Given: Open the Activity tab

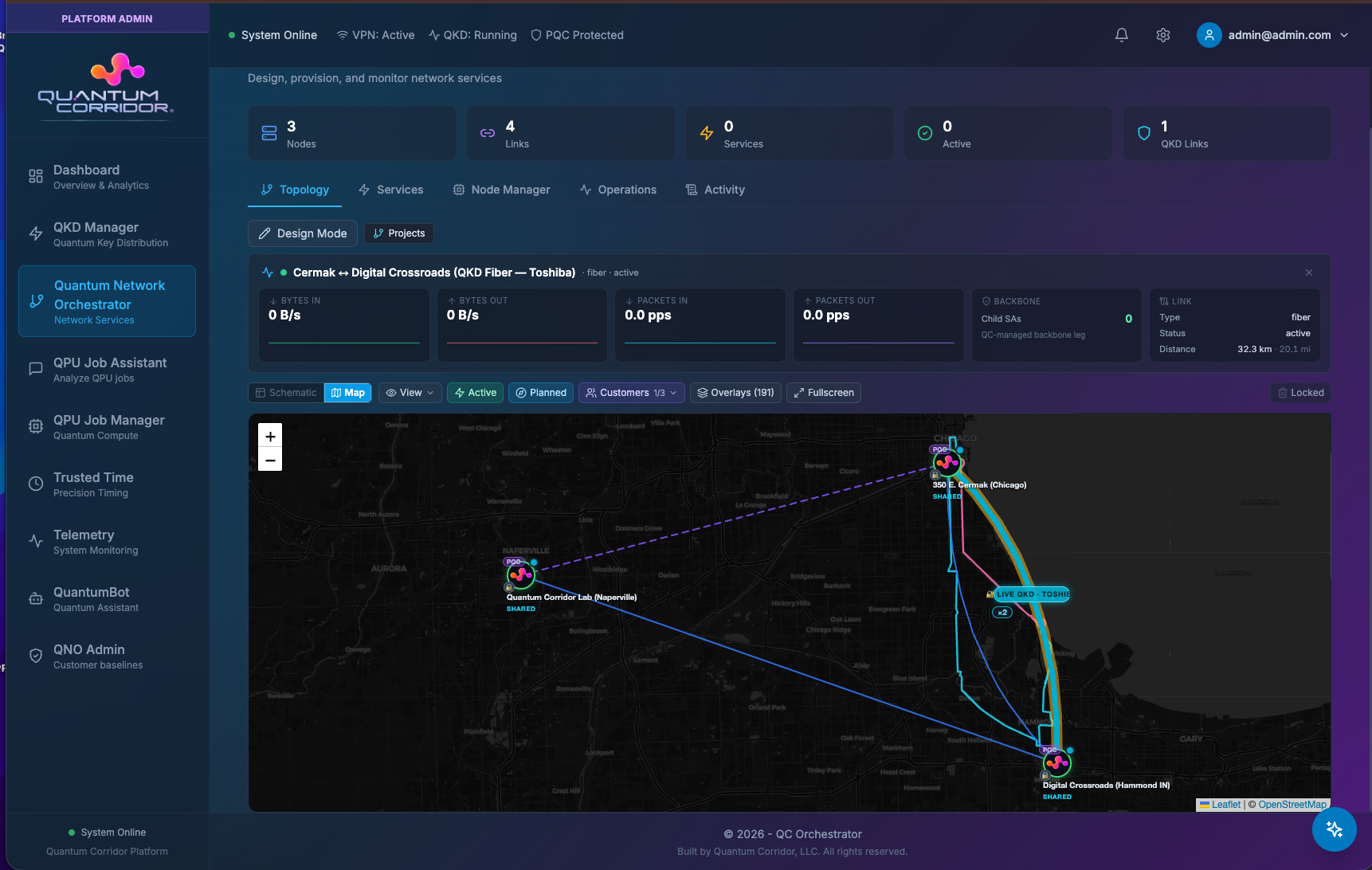Looking at the screenshot, I should pyautogui.click(x=715, y=190).
